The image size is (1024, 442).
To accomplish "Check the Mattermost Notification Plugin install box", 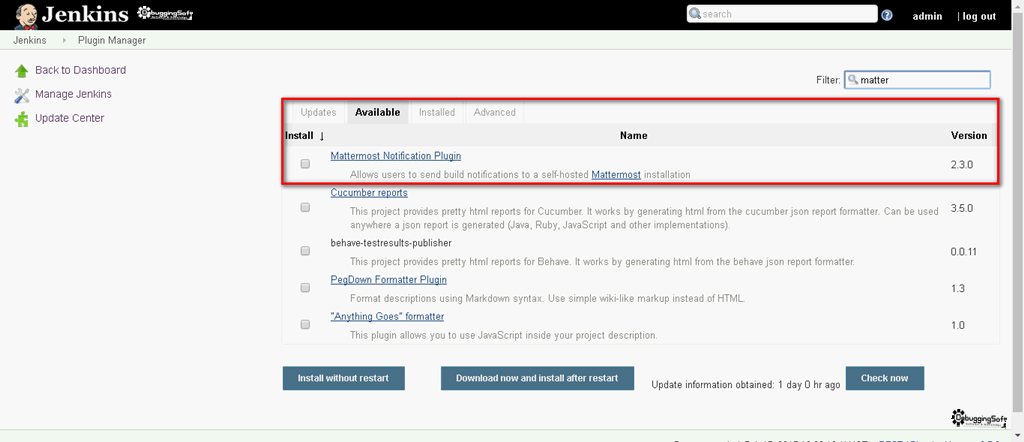I will click(305, 165).
